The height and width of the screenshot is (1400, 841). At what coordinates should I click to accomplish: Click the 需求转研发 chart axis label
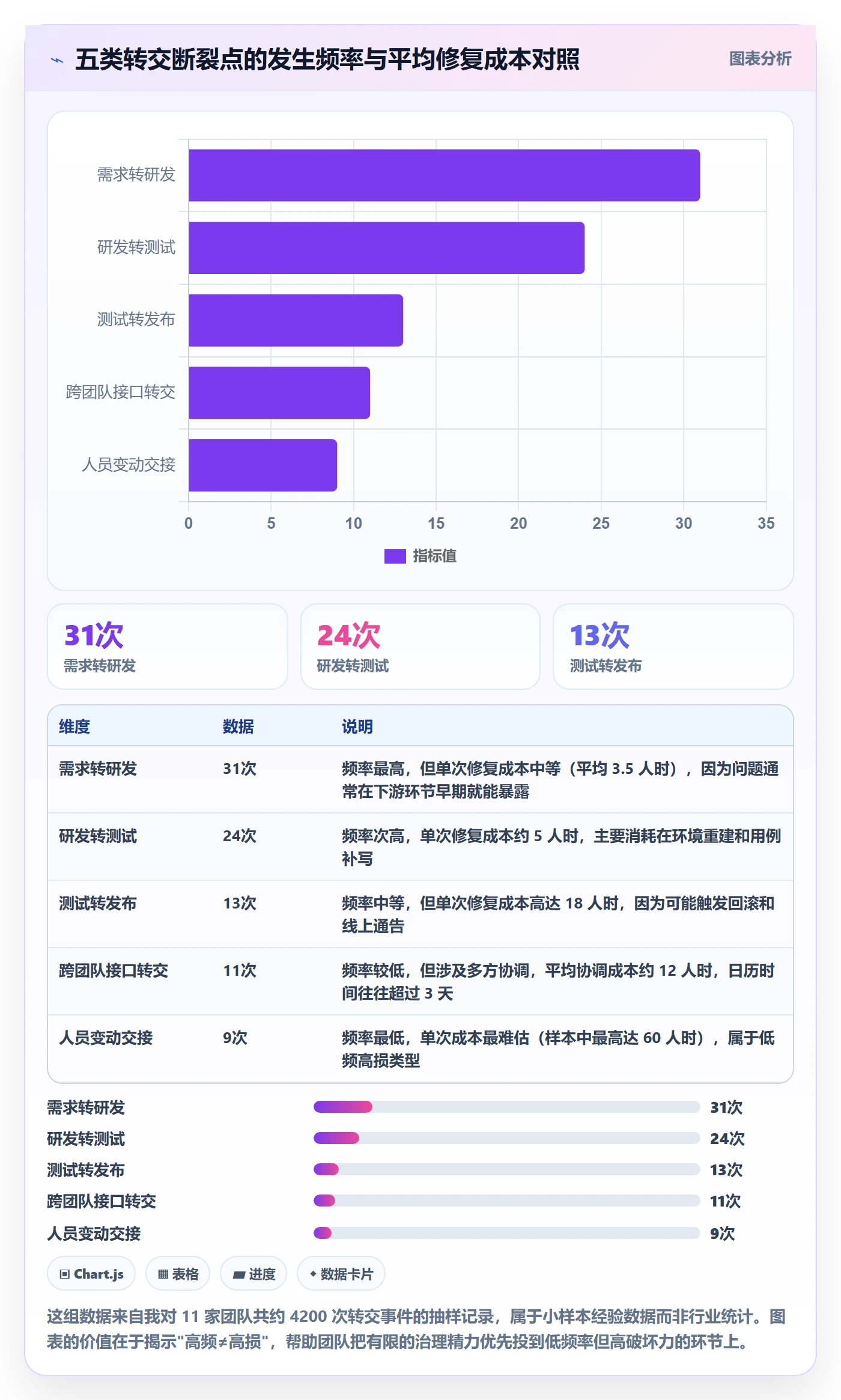(x=136, y=175)
